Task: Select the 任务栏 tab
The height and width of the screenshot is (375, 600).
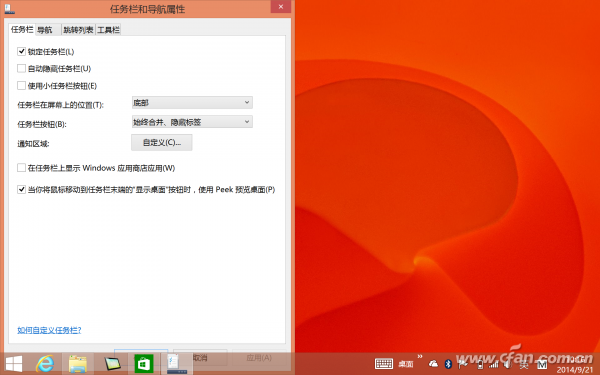Action: point(22,29)
